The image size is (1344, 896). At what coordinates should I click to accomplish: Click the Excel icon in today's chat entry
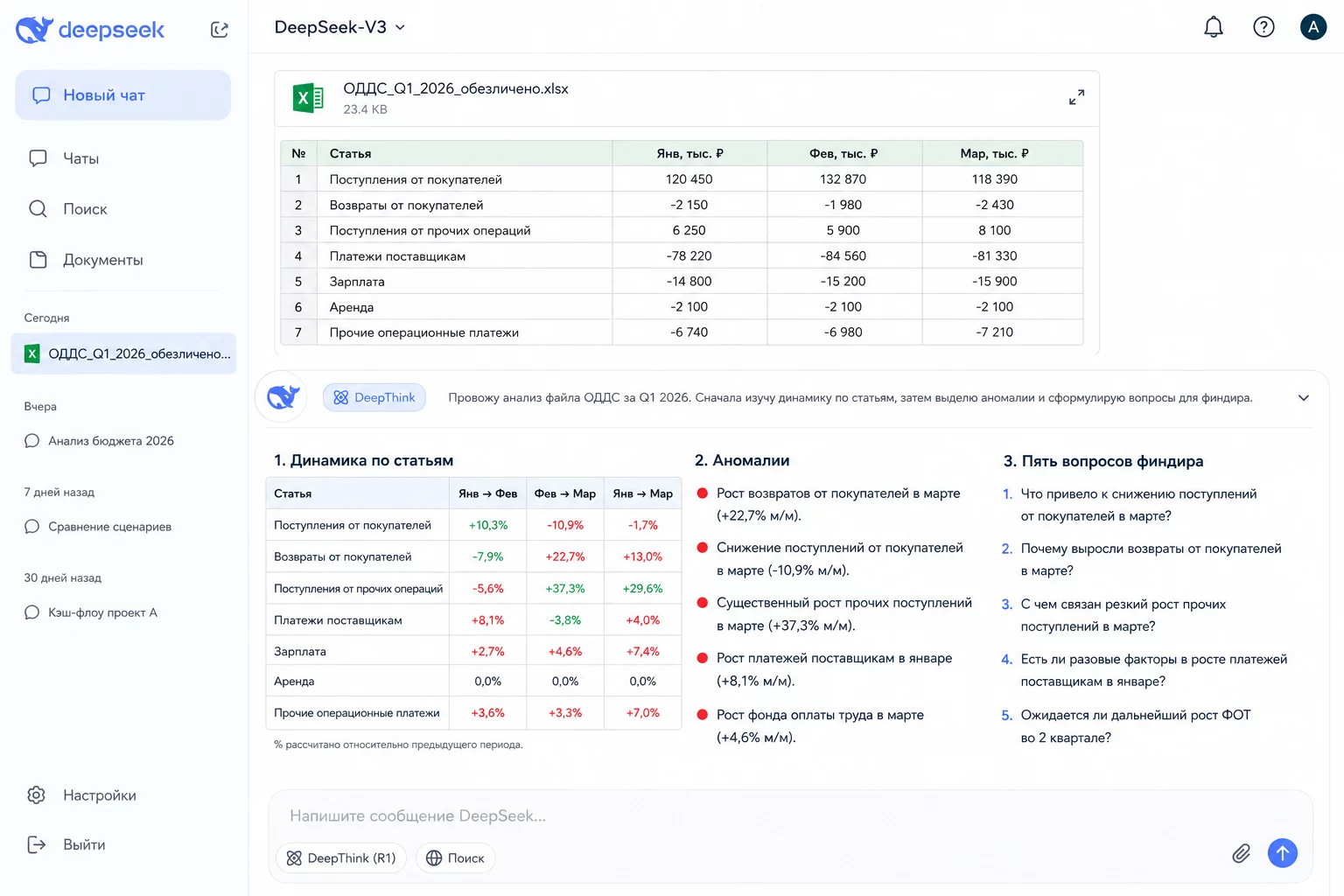click(32, 353)
